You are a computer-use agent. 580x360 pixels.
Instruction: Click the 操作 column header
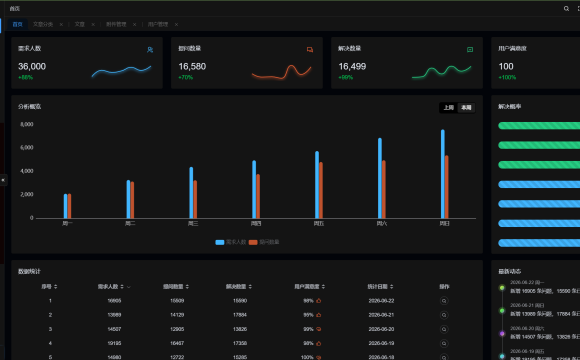(x=444, y=287)
